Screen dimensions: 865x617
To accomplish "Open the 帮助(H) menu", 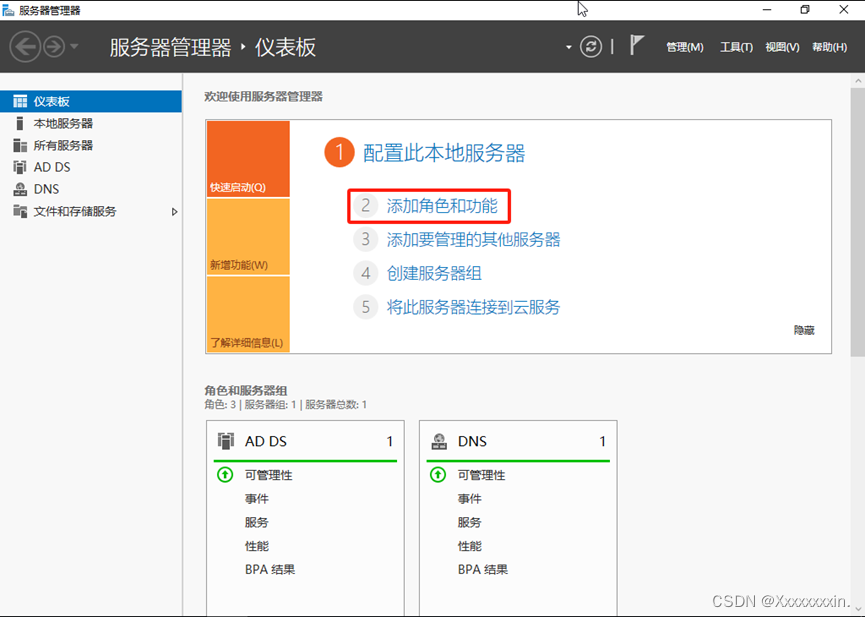I will pos(829,47).
